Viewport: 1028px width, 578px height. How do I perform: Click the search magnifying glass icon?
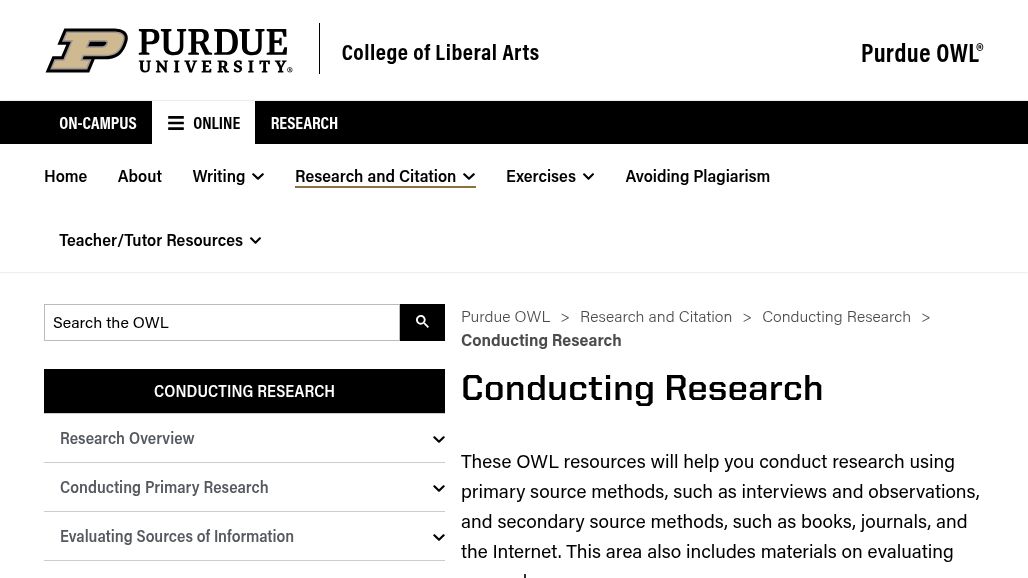421,322
